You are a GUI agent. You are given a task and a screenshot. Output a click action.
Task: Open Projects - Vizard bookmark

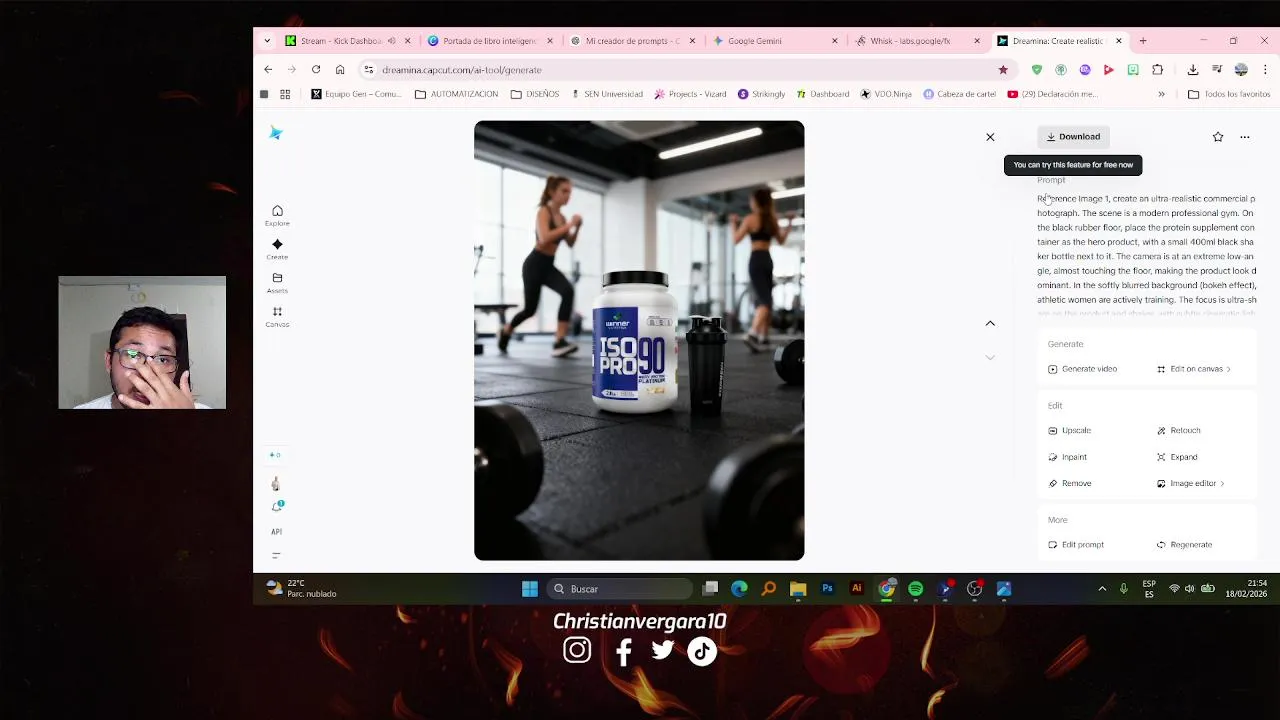[x=690, y=94]
